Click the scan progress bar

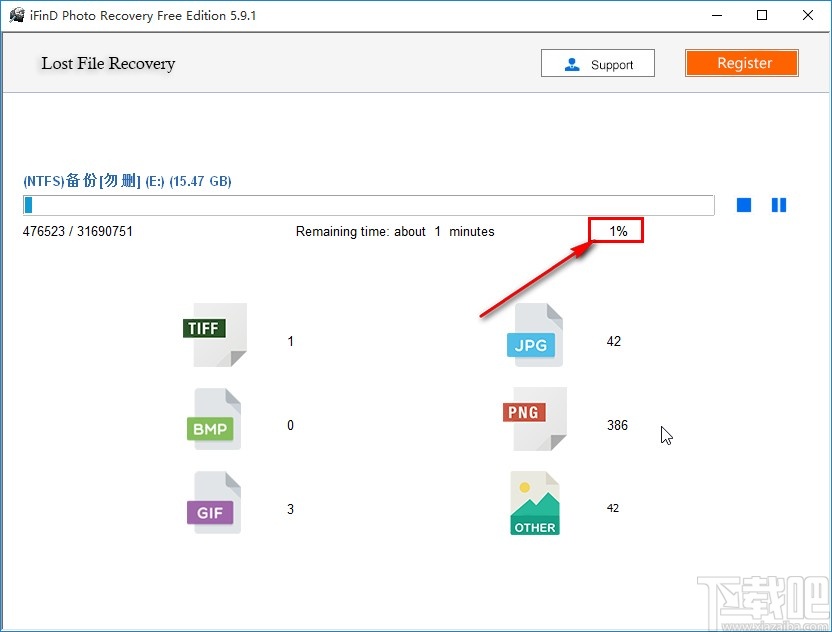(x=369, y=205)
